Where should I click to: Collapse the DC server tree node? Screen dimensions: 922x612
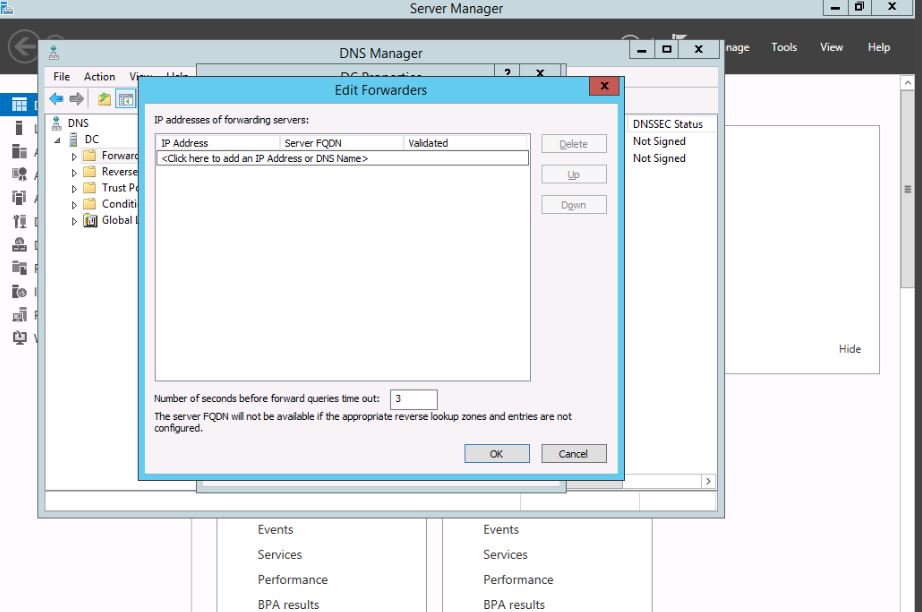[x=58, y=140]
